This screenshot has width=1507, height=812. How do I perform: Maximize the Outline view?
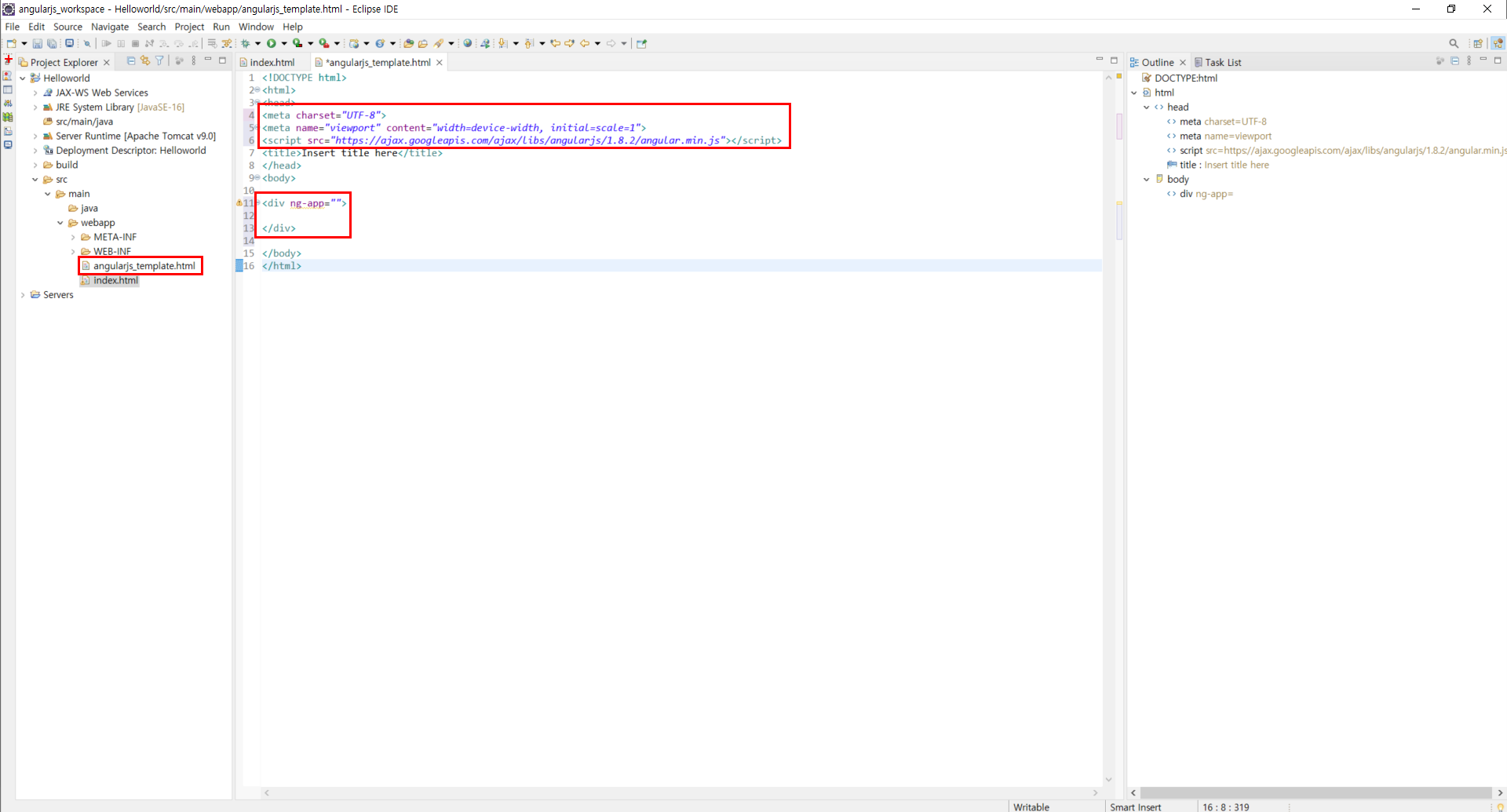click(x=1498, y=60)
